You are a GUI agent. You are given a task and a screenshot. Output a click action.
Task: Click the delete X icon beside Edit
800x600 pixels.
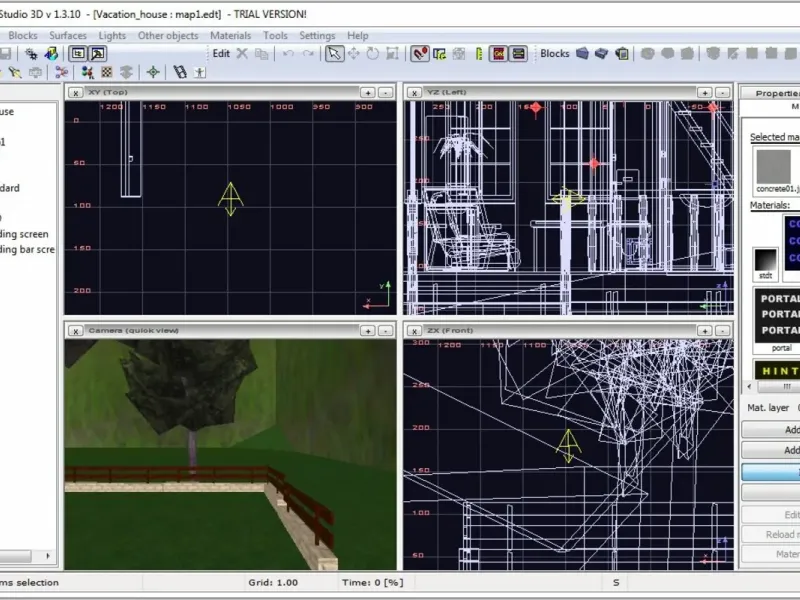click(x=242, y=54)
